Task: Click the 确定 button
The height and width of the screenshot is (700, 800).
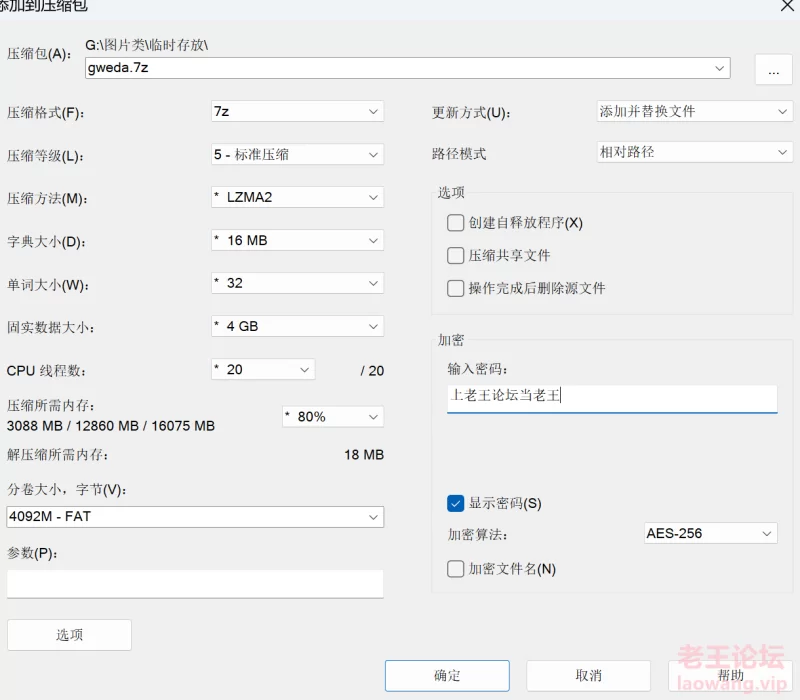Action: [447, 676]
